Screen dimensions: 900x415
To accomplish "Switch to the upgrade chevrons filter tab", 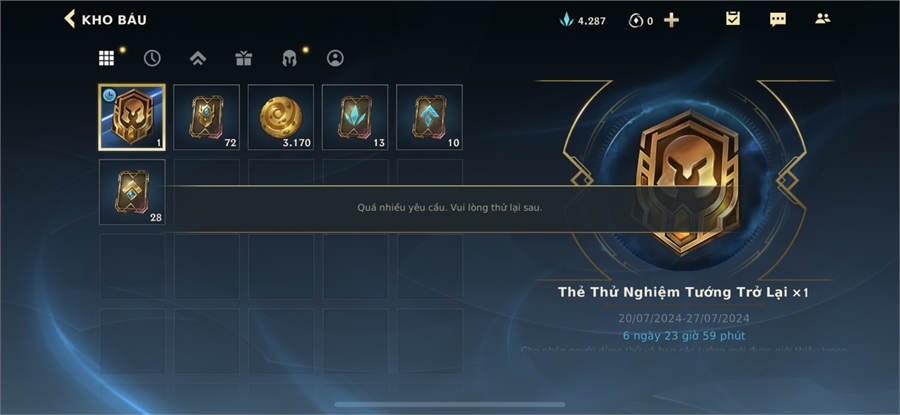I will (198, 58).
